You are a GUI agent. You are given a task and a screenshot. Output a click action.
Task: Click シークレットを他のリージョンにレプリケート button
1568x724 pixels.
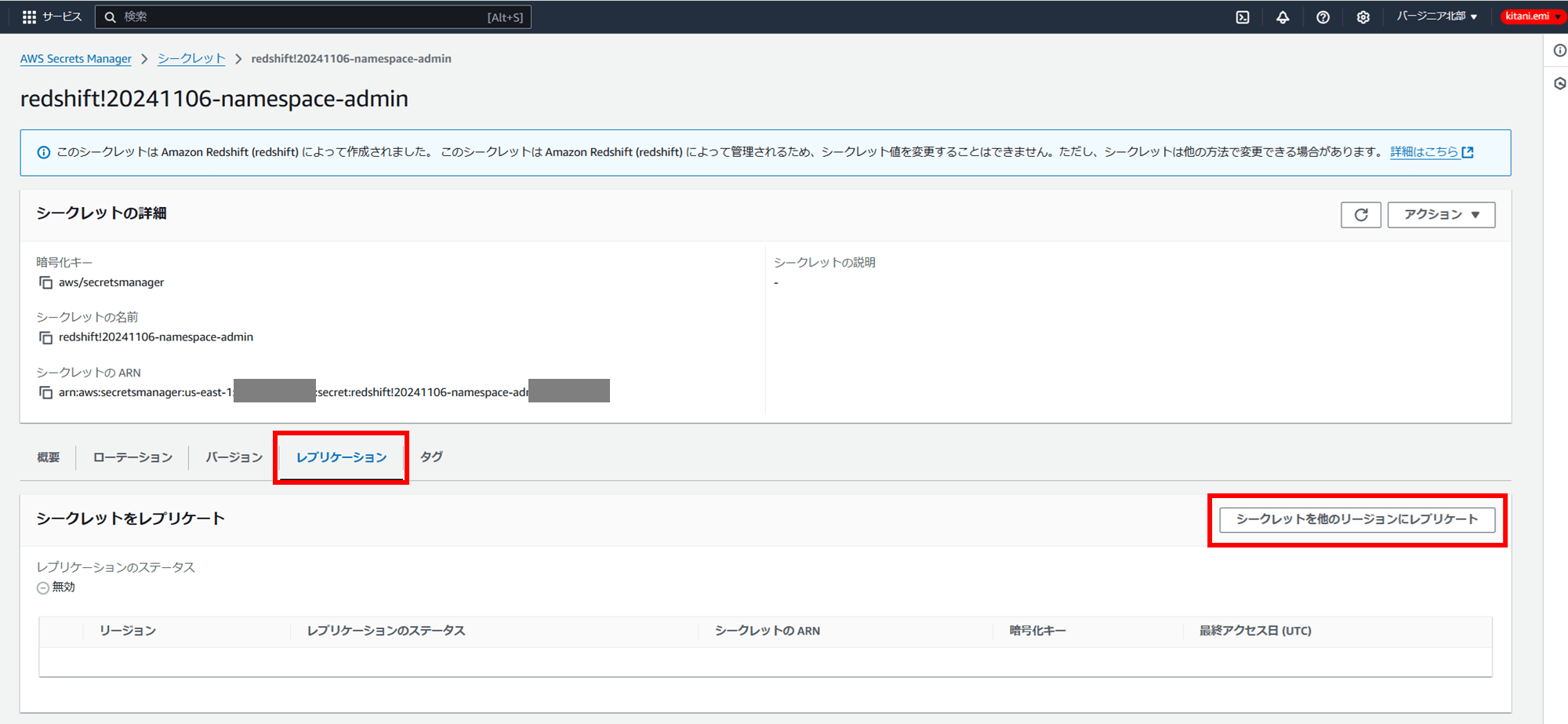tap(1357, 519)
